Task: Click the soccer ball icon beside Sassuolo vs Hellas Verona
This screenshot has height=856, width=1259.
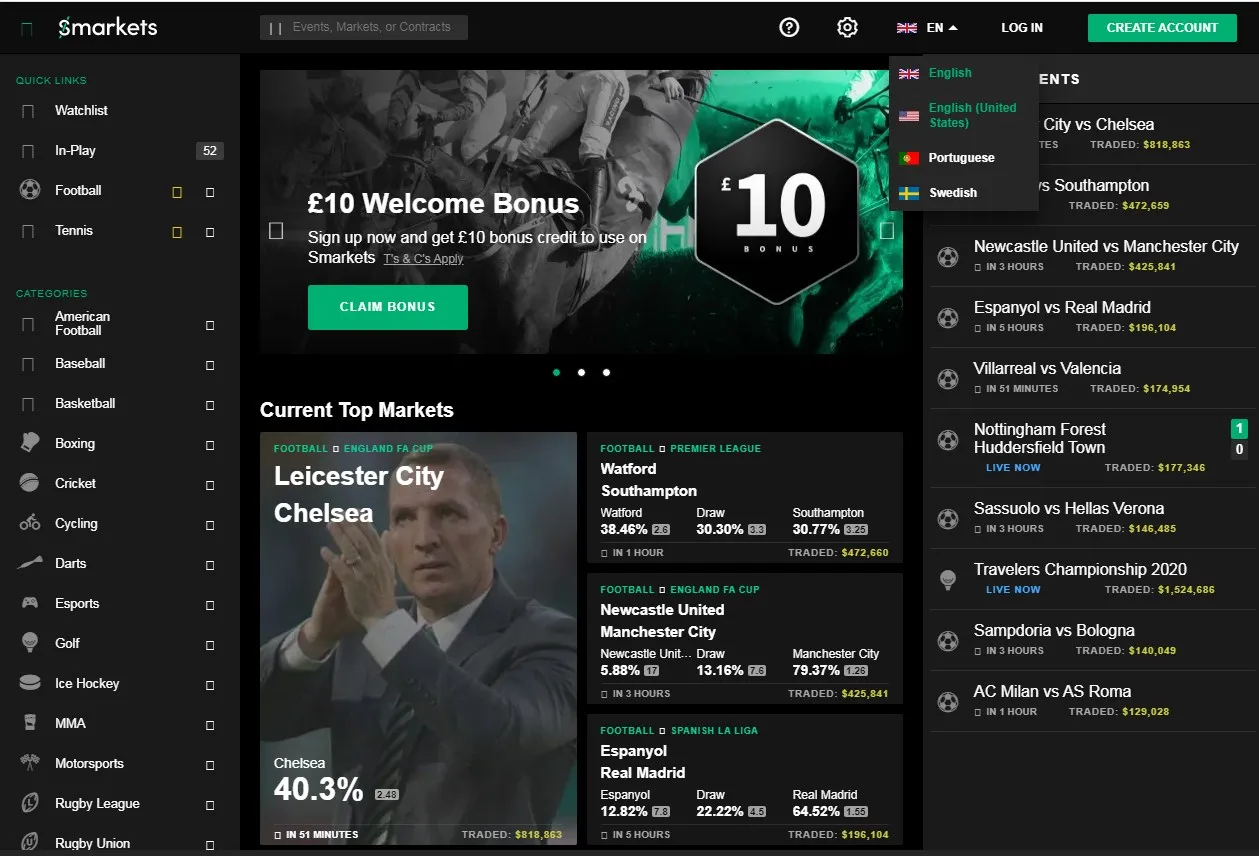Action: (x=947, y=519)
